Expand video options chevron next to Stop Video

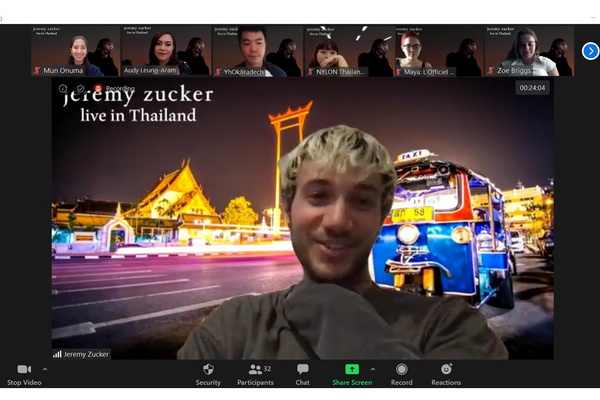pos(45,369)
